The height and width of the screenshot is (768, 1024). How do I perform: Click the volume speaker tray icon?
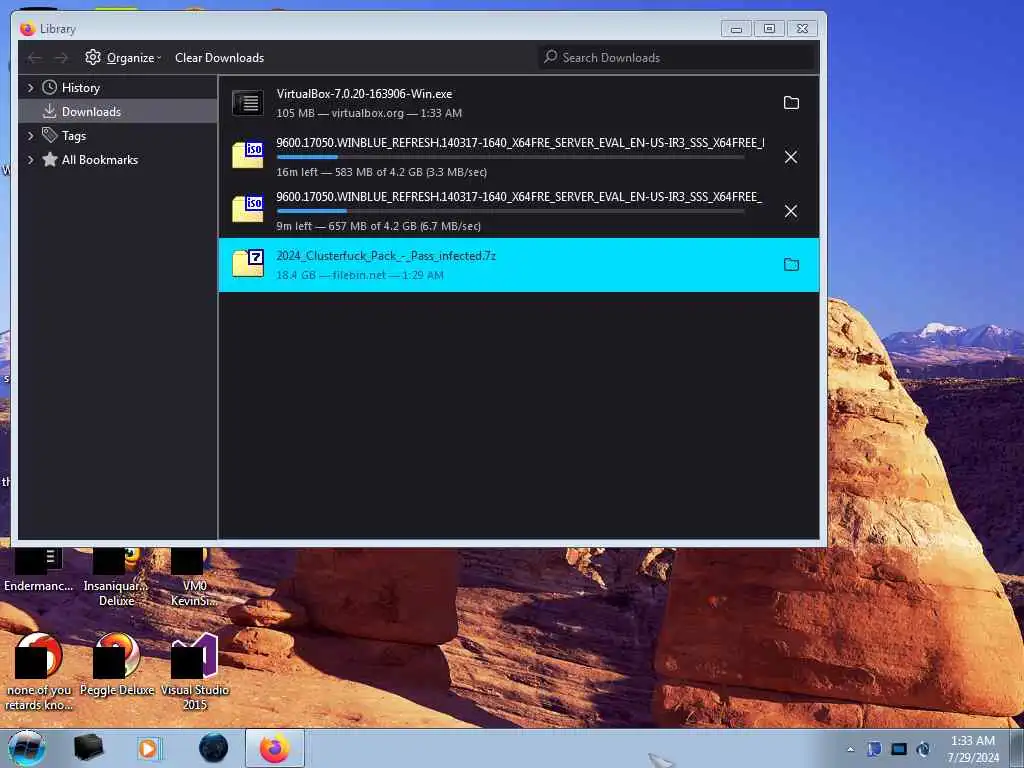[923, 748]
